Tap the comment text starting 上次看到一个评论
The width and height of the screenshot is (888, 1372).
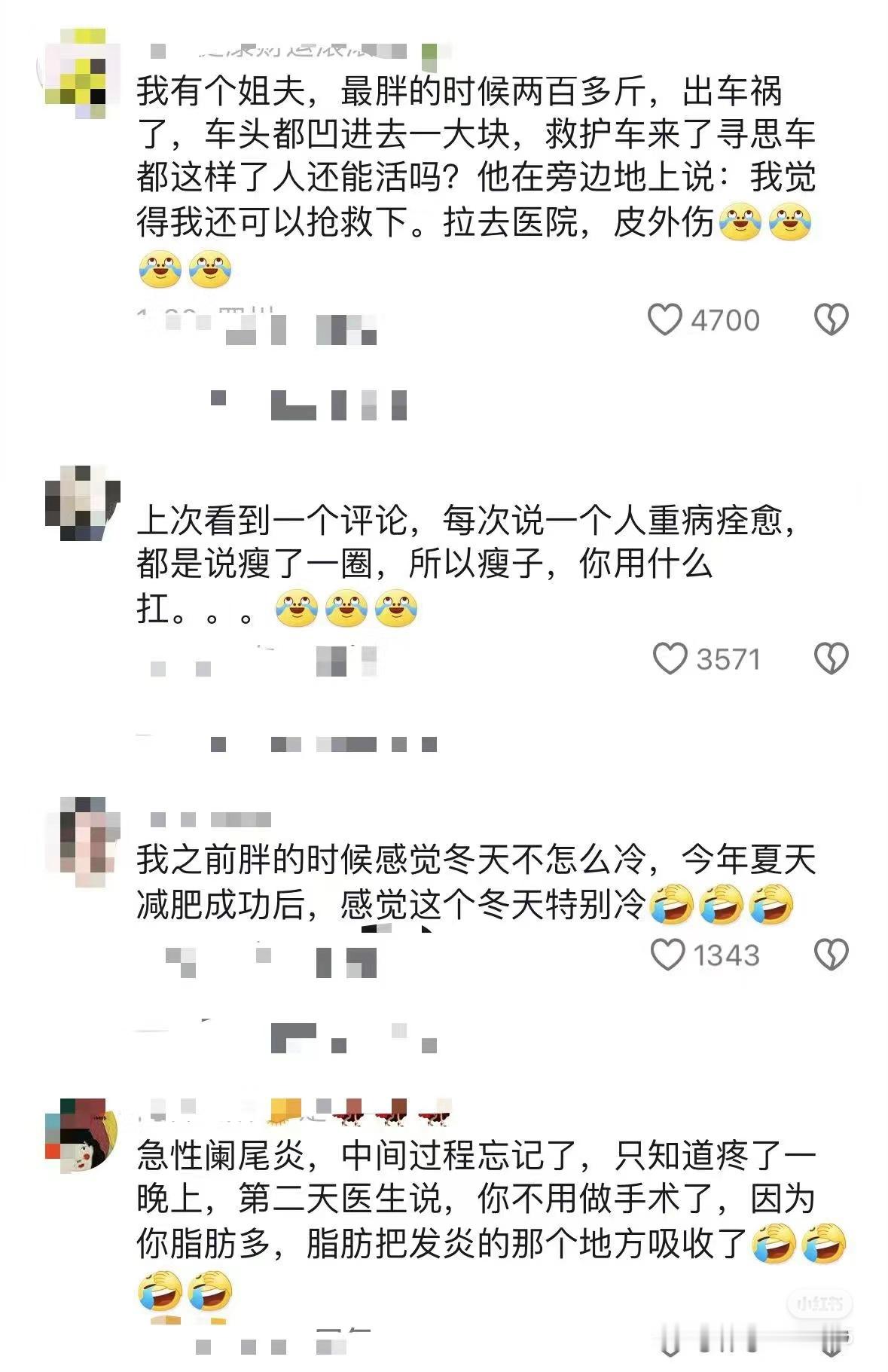[467, 564]
